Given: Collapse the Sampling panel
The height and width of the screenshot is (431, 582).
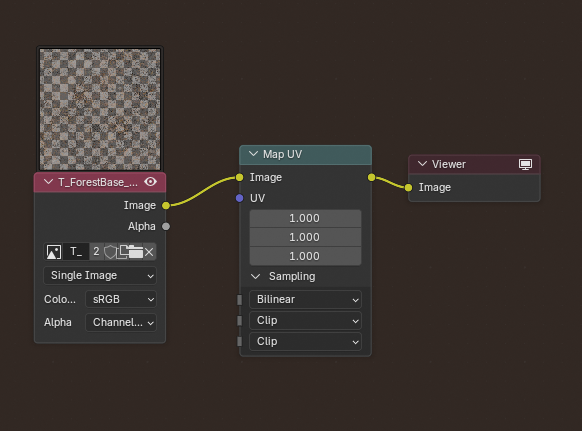Looking at the screenshot, I should coord(255,276).
